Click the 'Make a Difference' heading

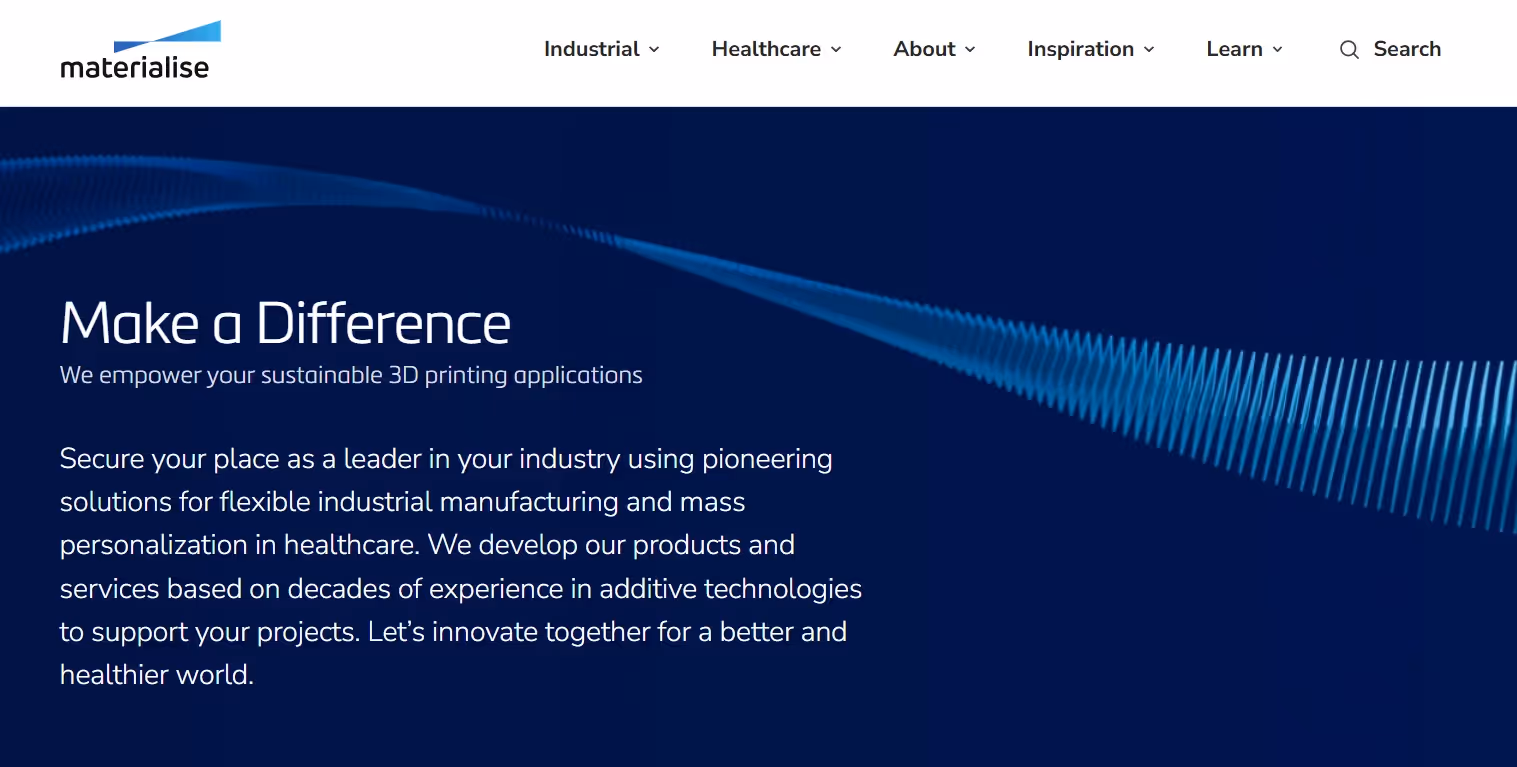(285, 322)
